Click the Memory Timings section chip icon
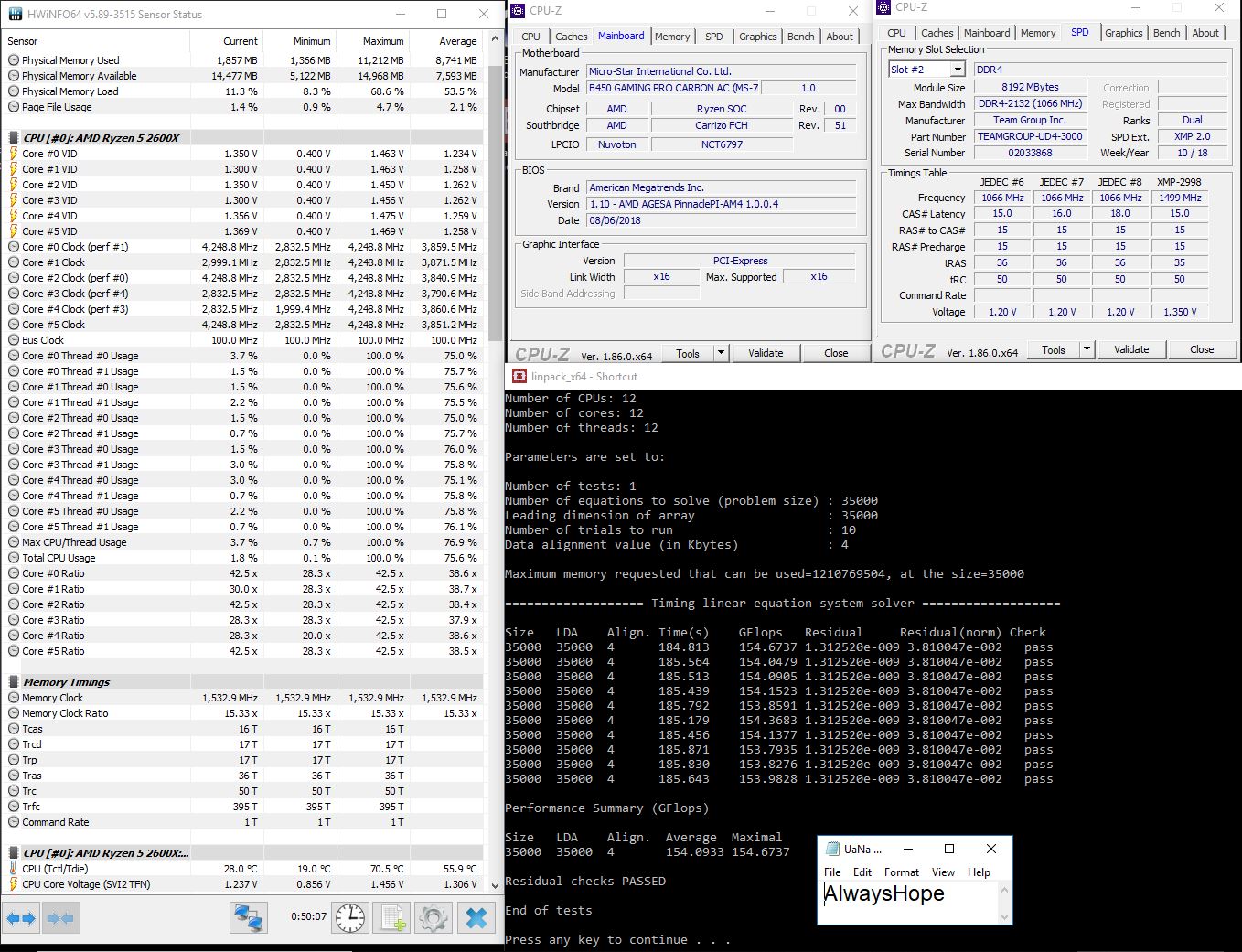This screenshot has height=952, width=1242. tap(14, 682)
